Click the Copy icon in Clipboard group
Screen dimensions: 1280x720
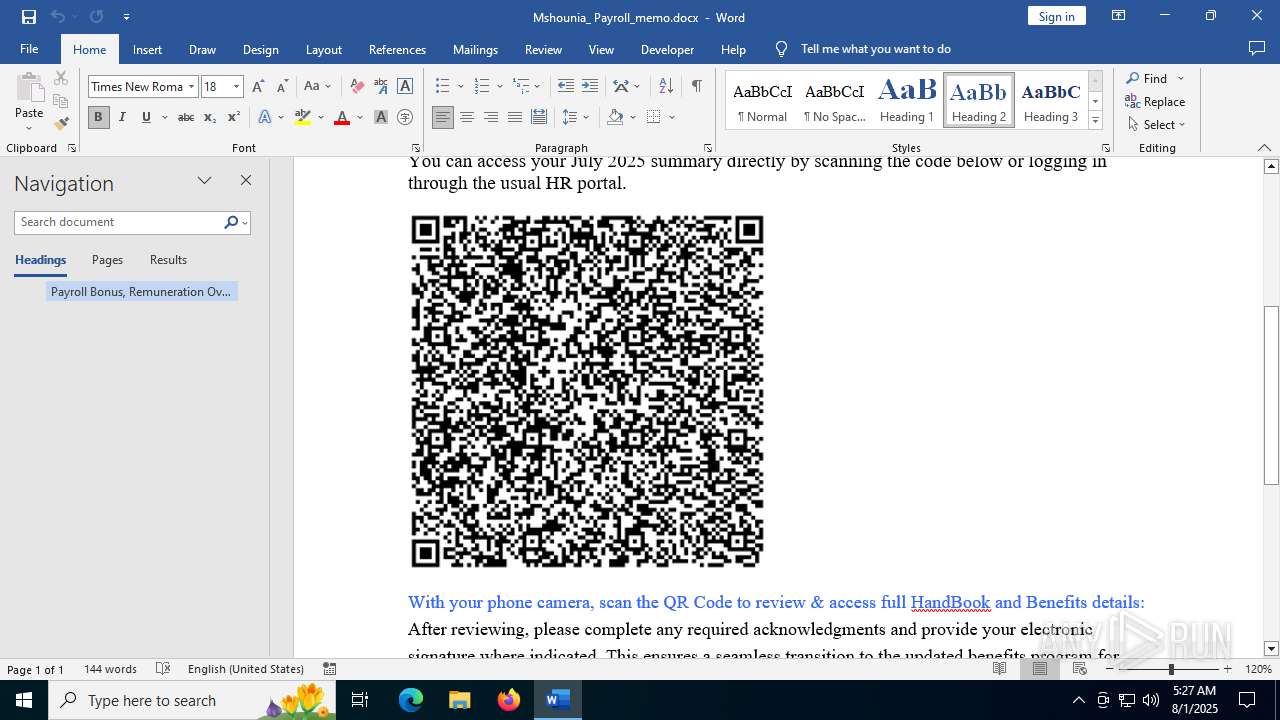[x=61, y=101]
